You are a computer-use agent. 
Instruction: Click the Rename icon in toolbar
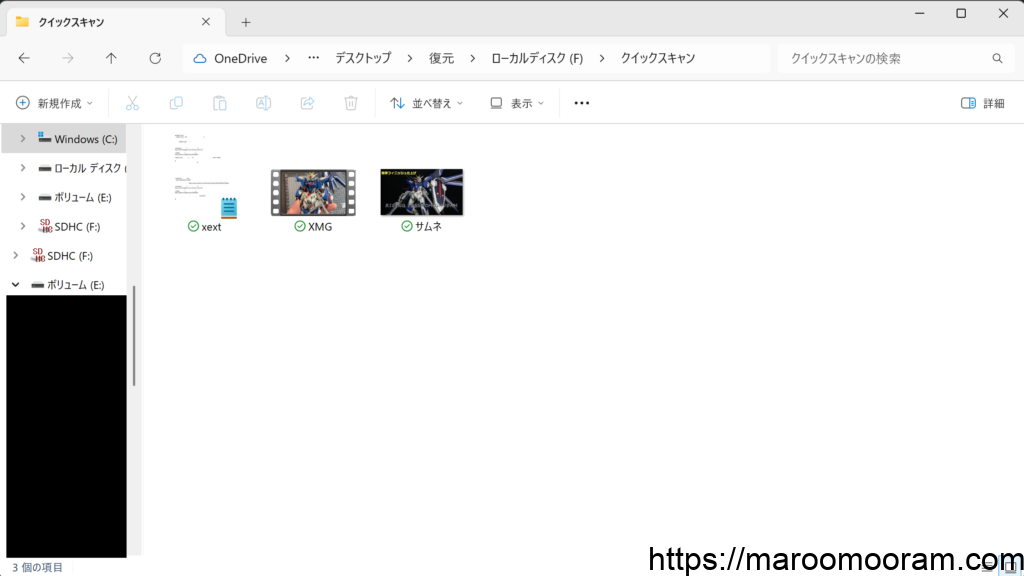pos(264,103)
